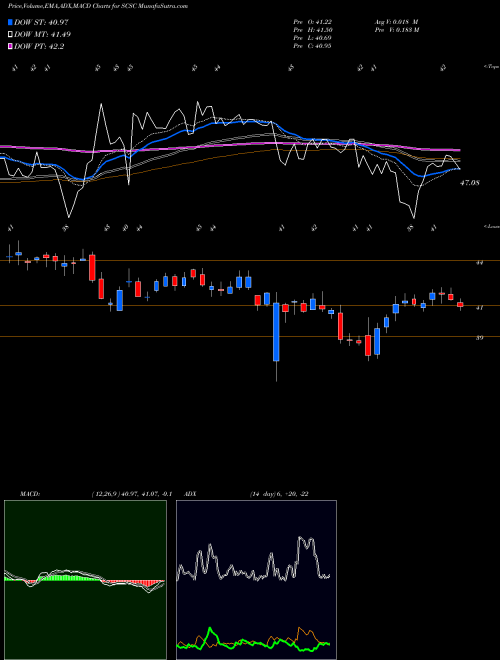Click the MACD '(12,26,9) 40.97, 41.07, -0.1' values
This screenshot has height=660, width=500.
pyautogui.click(x=131, y=494)
